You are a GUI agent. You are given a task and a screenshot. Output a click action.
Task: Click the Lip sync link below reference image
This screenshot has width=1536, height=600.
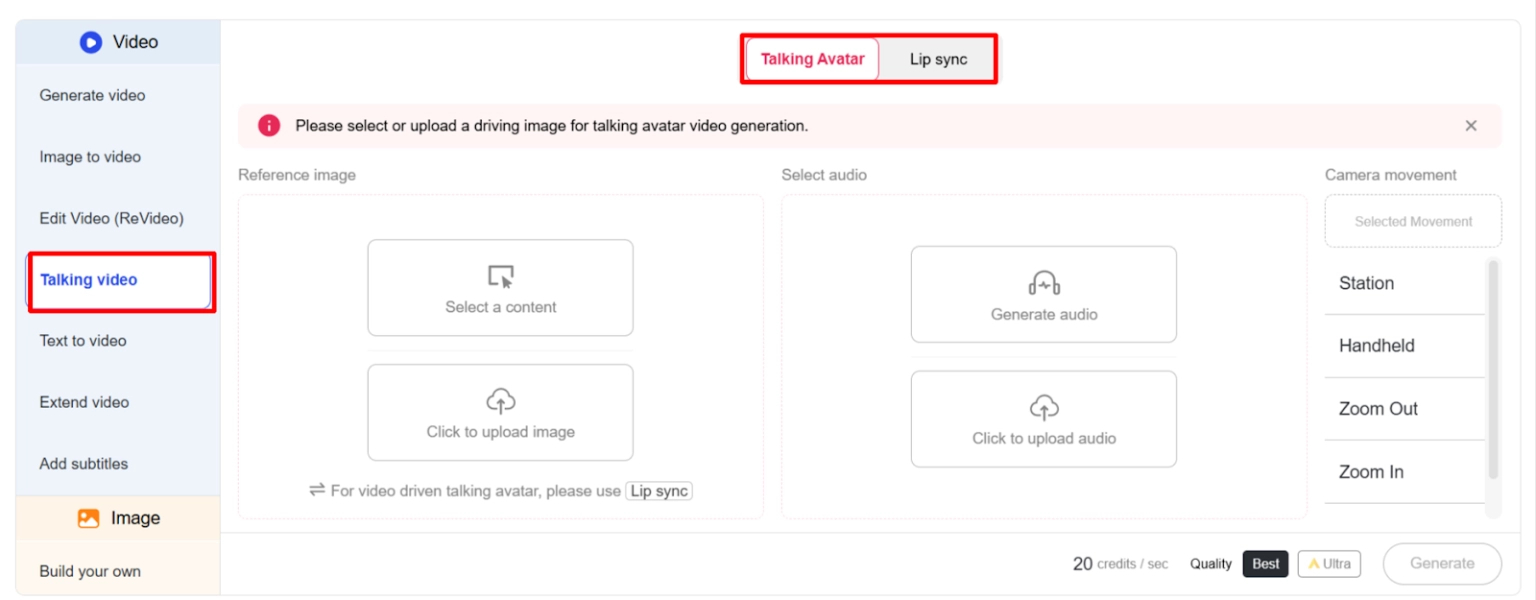point(659,491)
